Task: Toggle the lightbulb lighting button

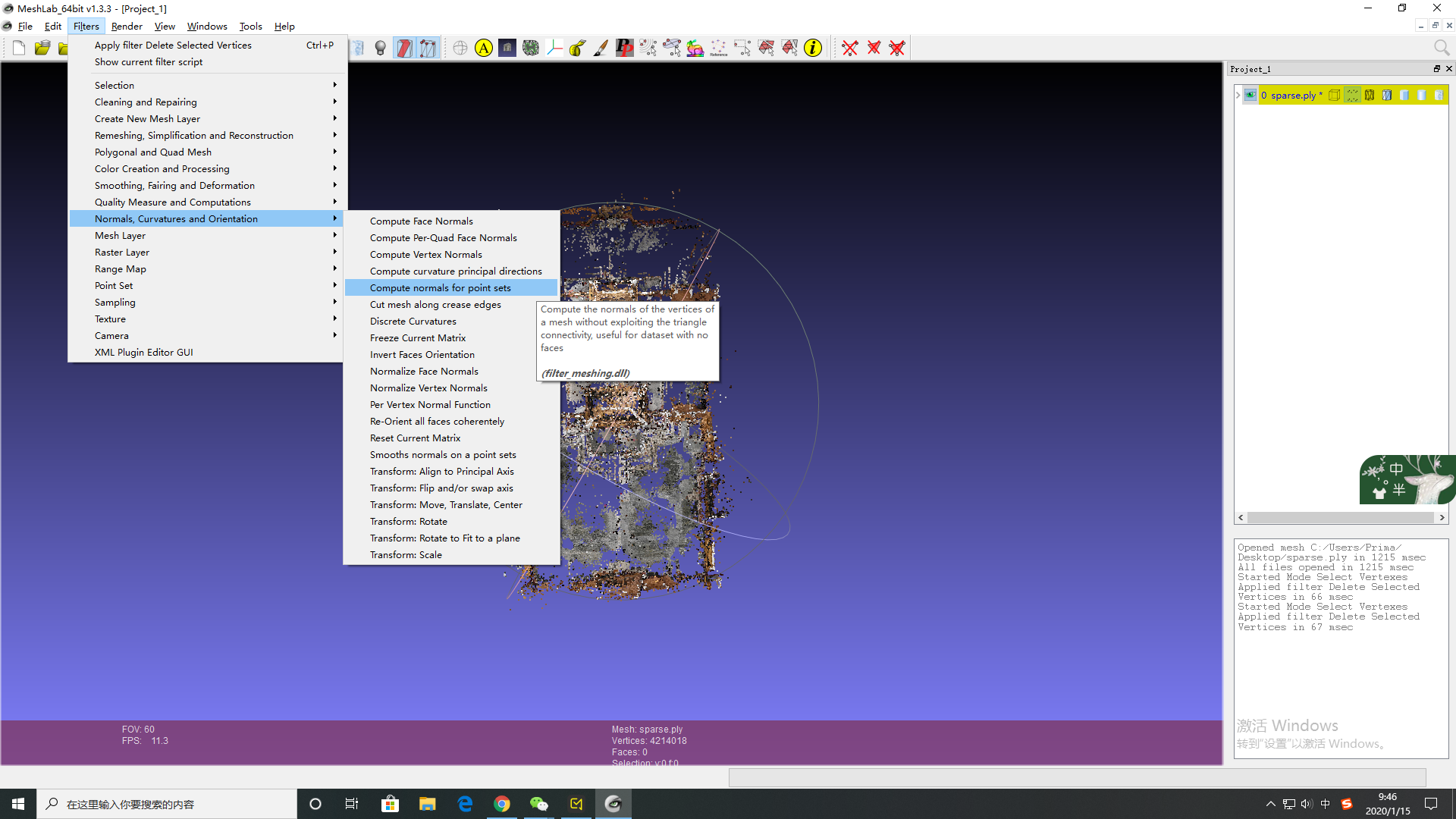Action: tap(381, 49)
